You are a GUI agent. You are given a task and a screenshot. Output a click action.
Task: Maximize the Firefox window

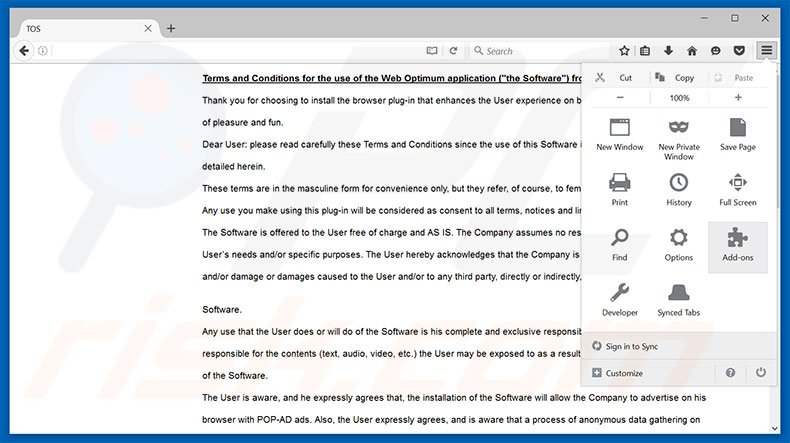click(x=735, y=18)
